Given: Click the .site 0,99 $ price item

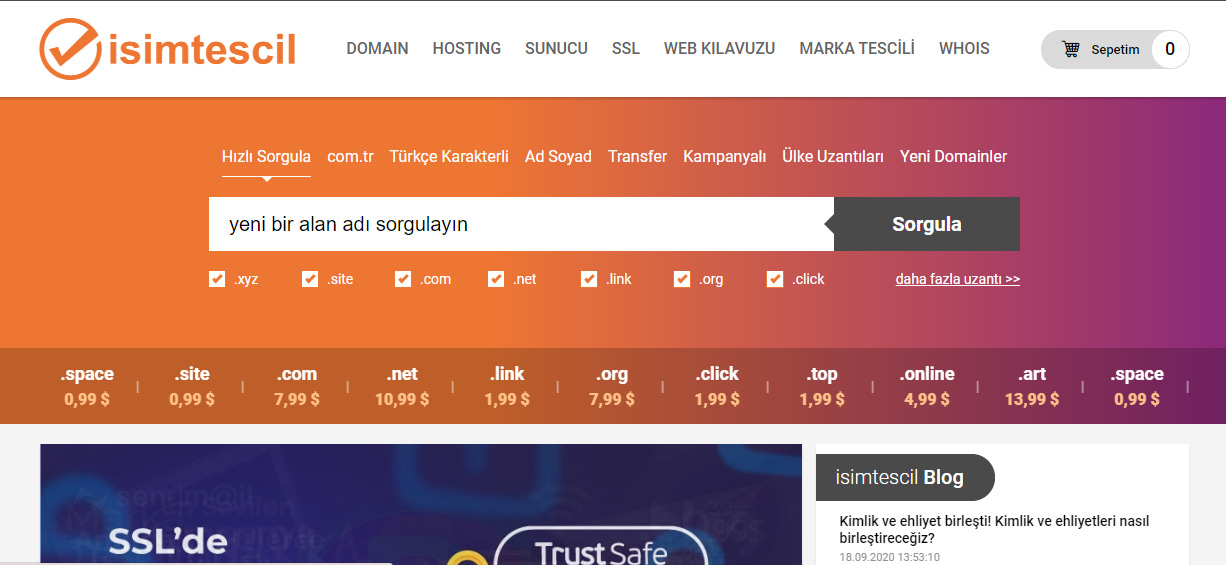Looking at the screenshot, I should point(192,386).
